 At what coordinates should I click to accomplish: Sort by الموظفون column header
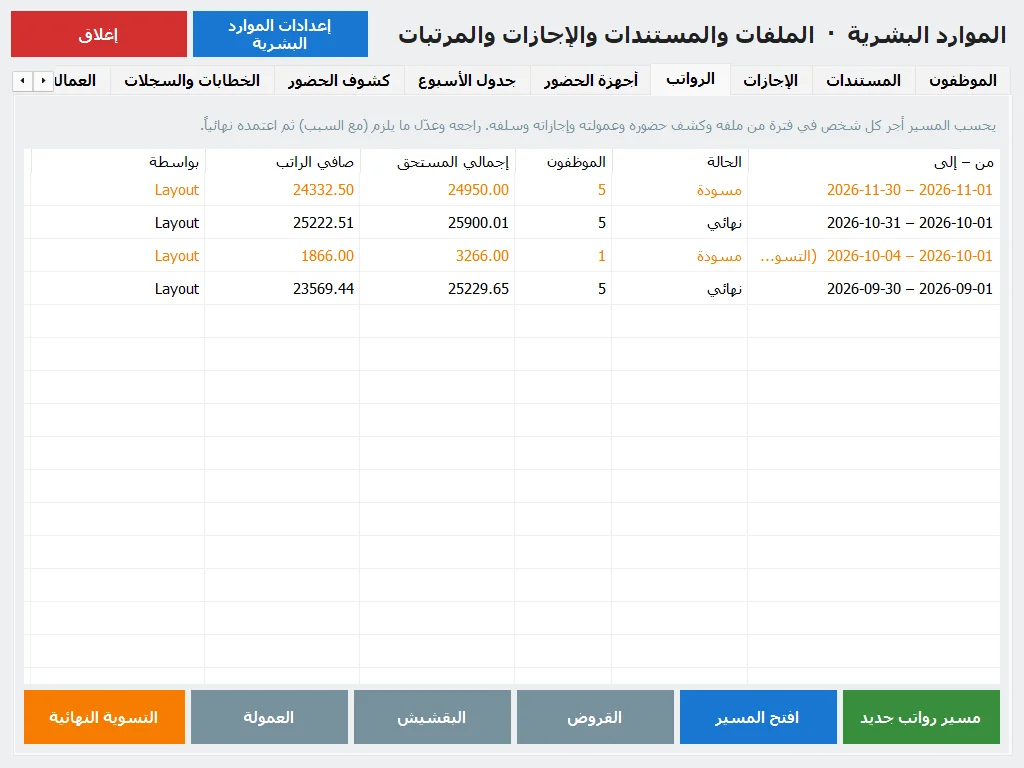[x=564, y=162]
